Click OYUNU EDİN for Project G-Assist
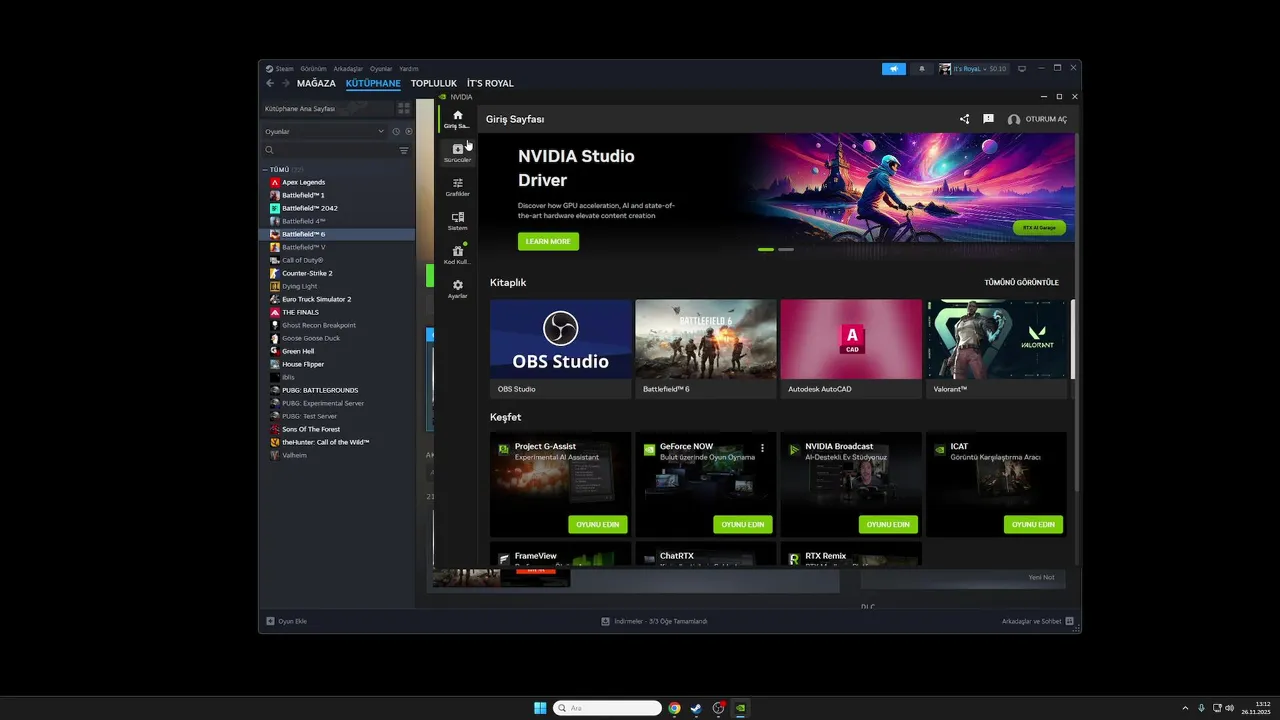 pos(598,524)
